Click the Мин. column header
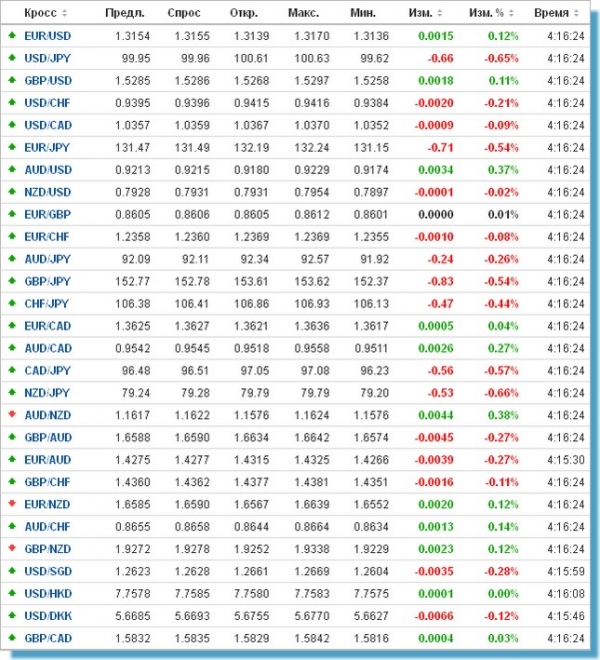This screenshot has height=660, width=600. point(363,13)
